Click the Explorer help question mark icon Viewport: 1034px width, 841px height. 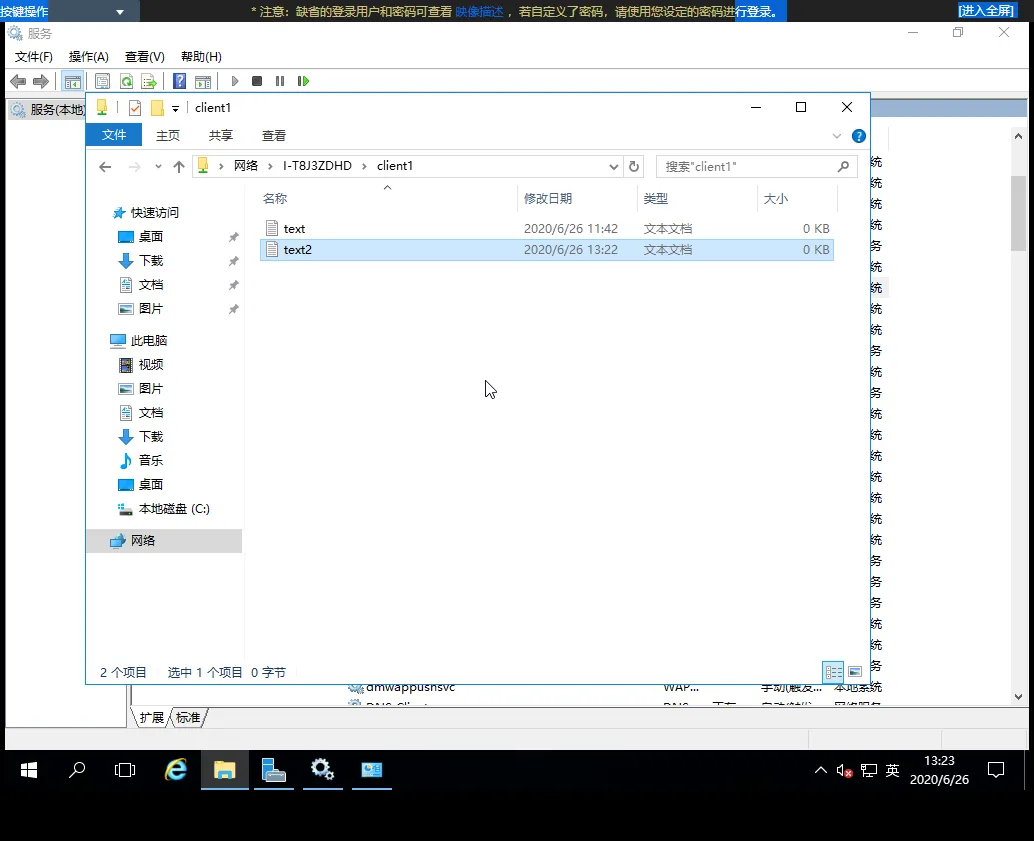(x=858, y=136)
